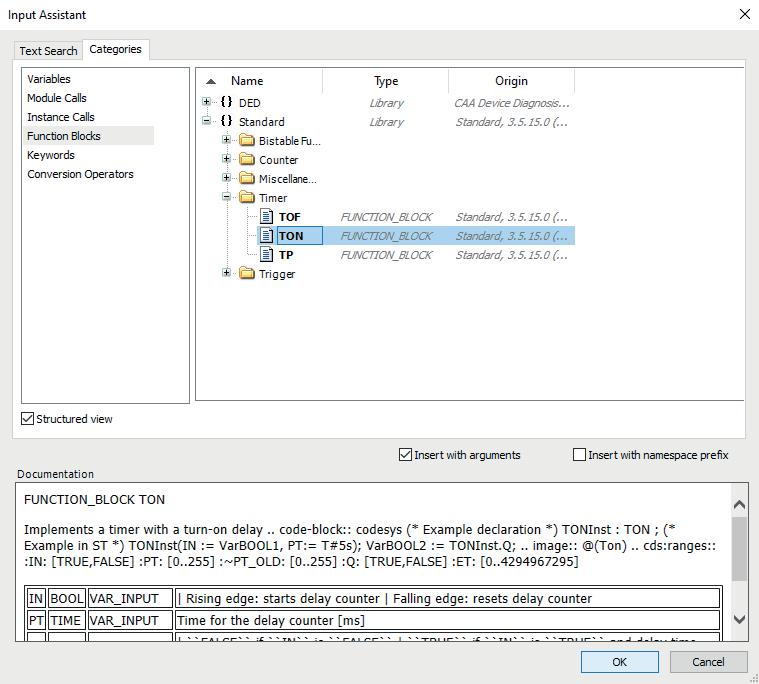Click documentation scrollbar down arrow
The width and height of the screenshot is (759, 684).
(739, 619)
